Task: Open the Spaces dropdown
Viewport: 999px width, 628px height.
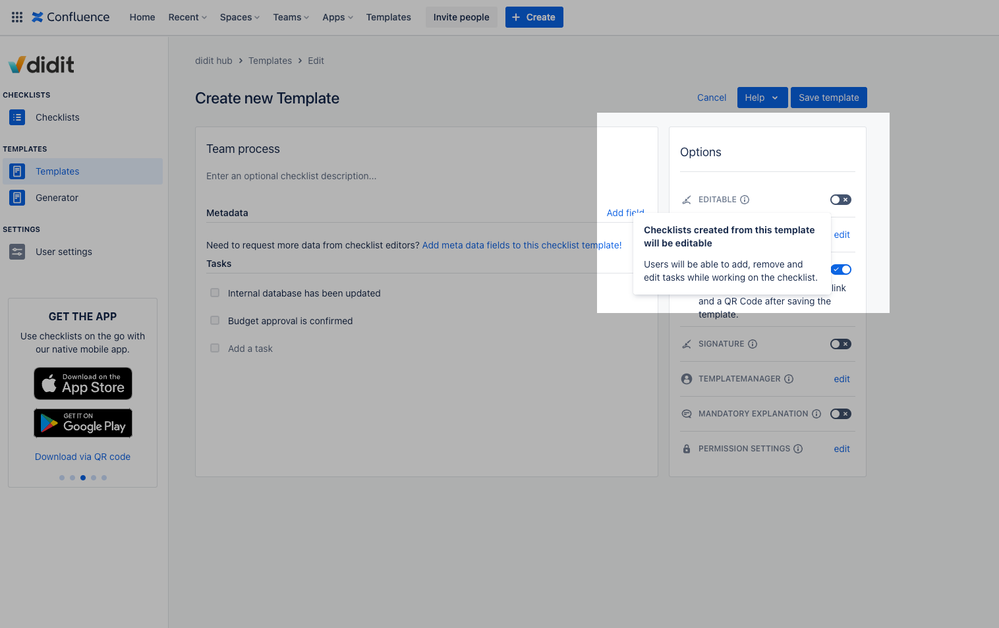Action: point(239,17)
